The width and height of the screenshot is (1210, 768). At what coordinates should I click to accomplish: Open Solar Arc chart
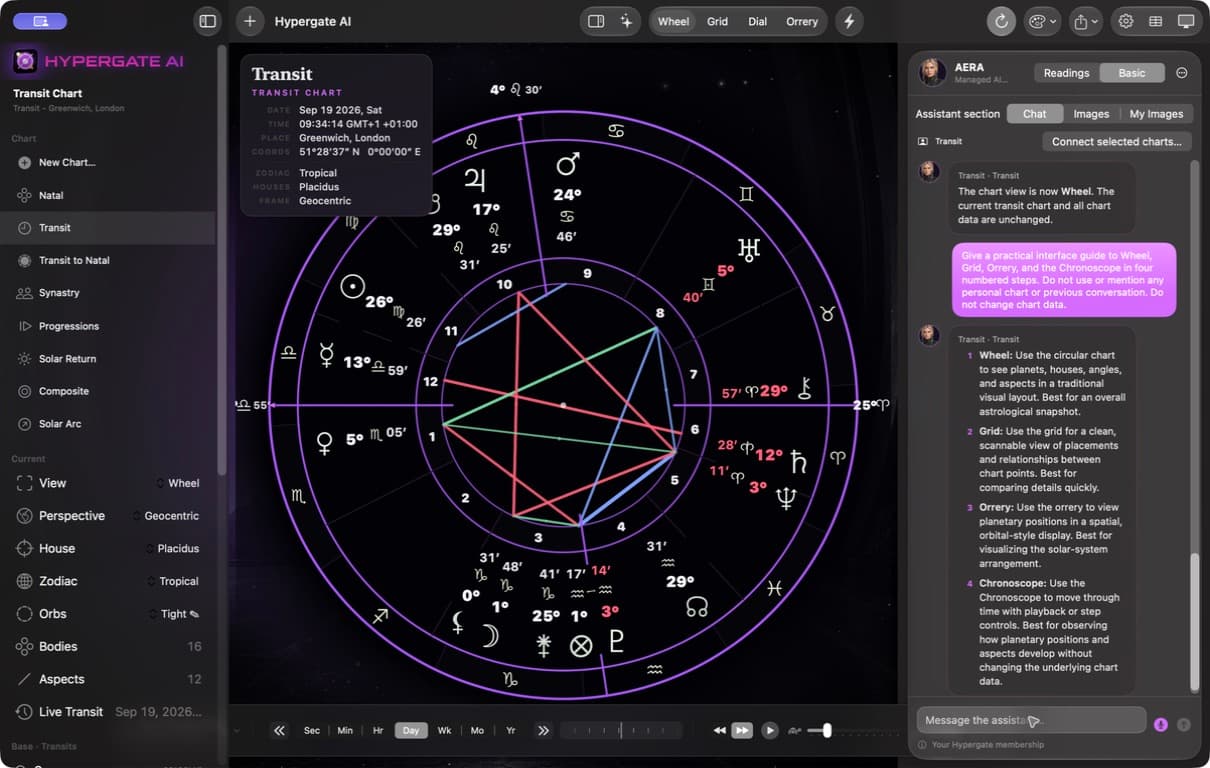pyautogui.click(x=108, y=424)
